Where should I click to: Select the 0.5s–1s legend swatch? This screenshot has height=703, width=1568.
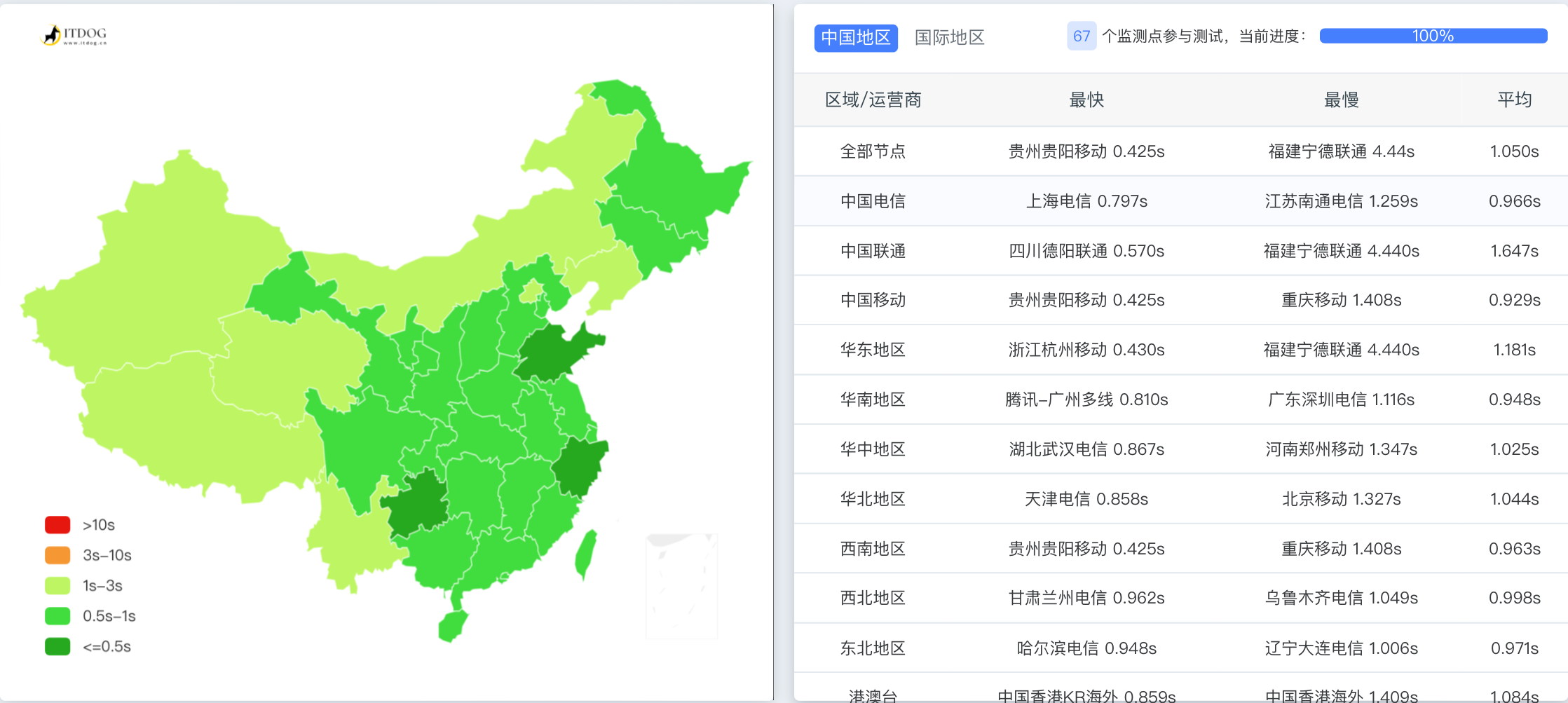[57, 616]
